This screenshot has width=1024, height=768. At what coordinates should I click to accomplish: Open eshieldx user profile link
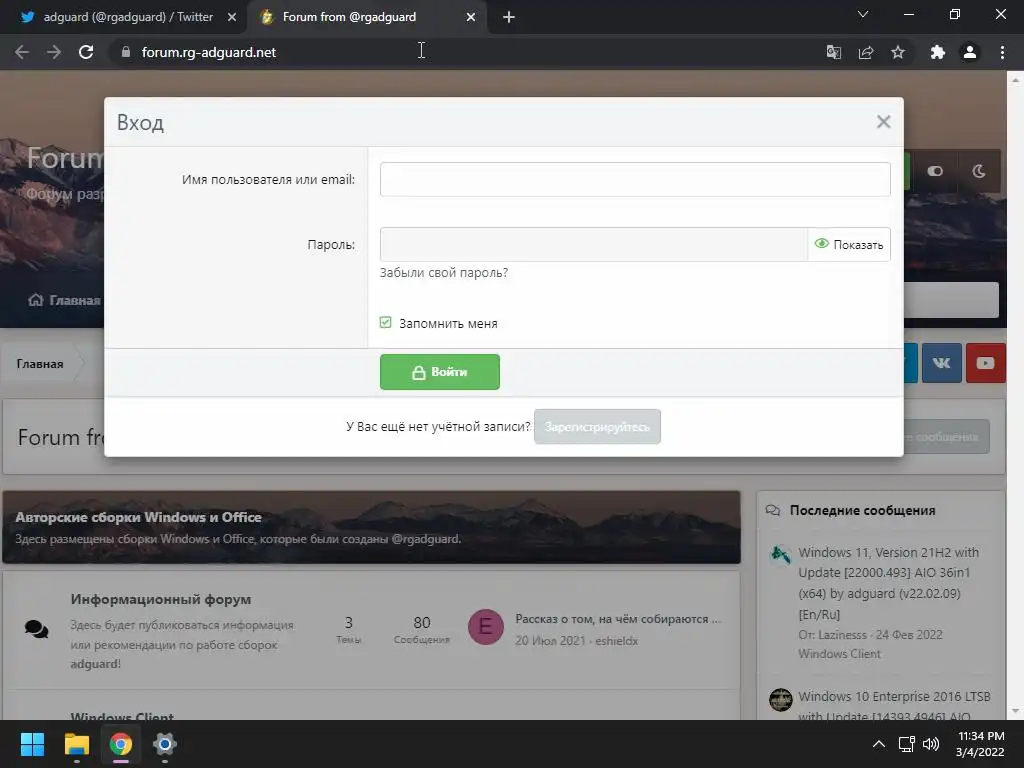coord(616,641)
